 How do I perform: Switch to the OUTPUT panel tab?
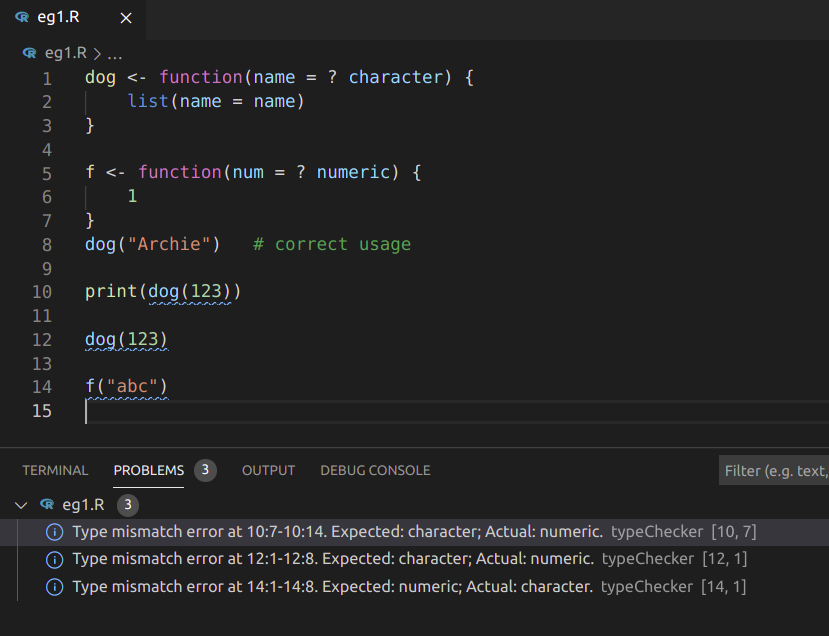pyautogui.click(x=269, y=470)
